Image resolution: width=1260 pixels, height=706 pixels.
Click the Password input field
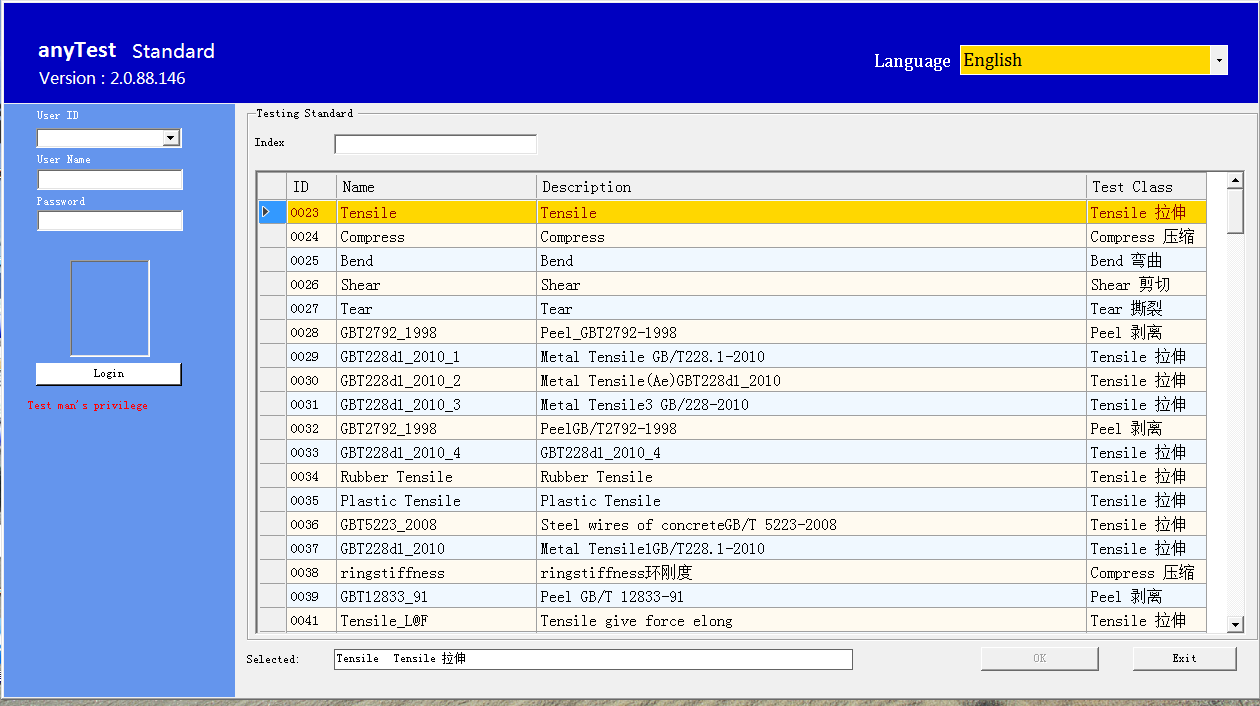[110, 221]
